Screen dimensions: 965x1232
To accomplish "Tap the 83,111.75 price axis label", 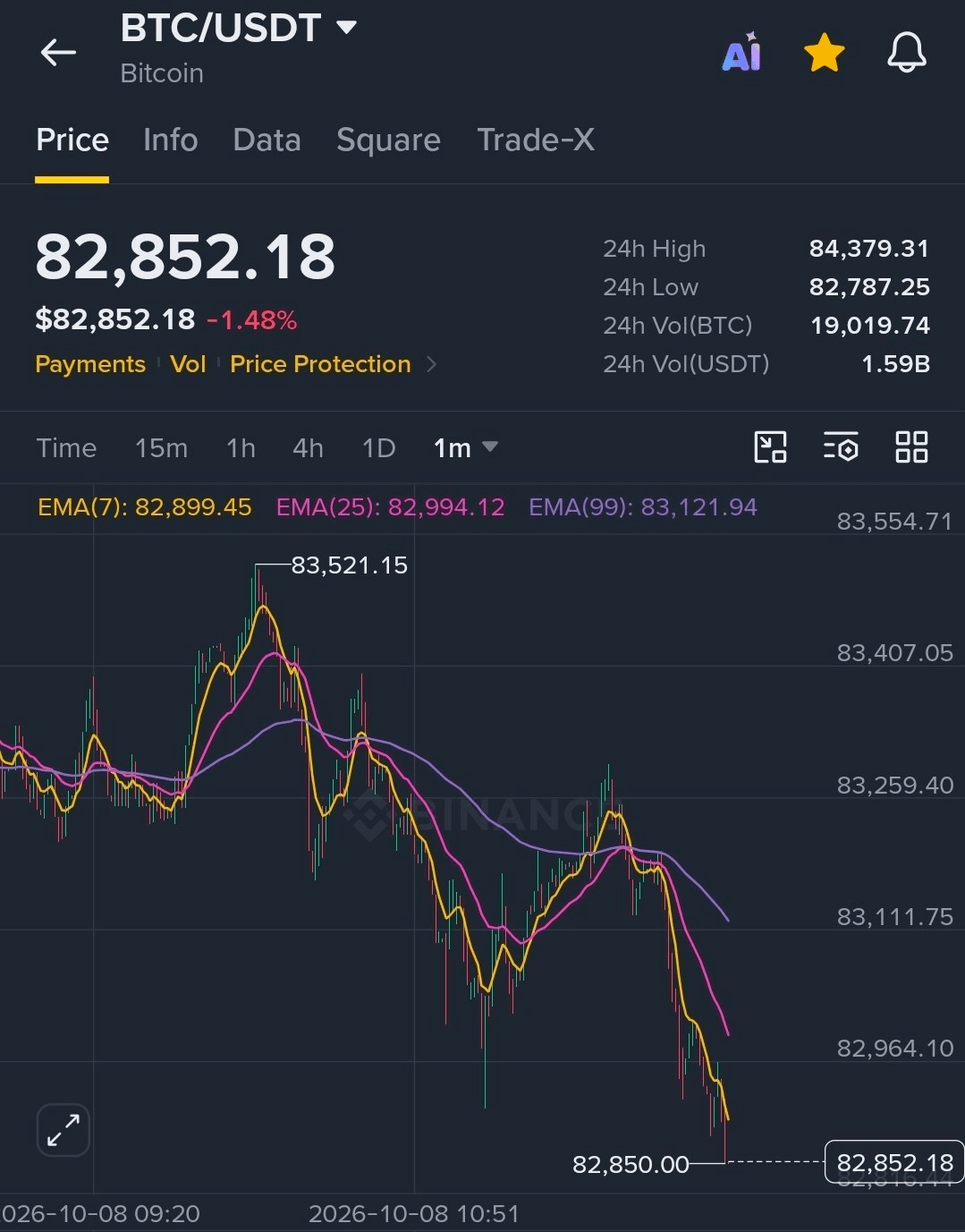I will [894, 917].
